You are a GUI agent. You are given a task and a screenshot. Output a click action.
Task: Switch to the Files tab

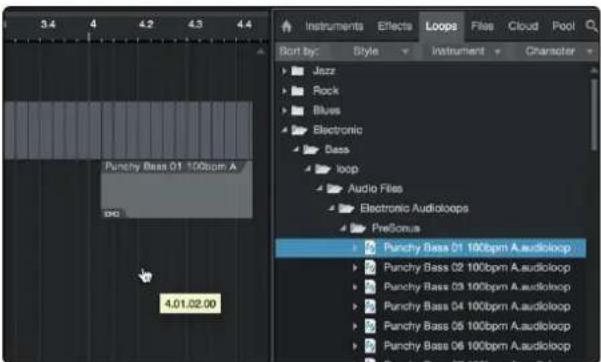pyautogui.click(x=482, y=26)
